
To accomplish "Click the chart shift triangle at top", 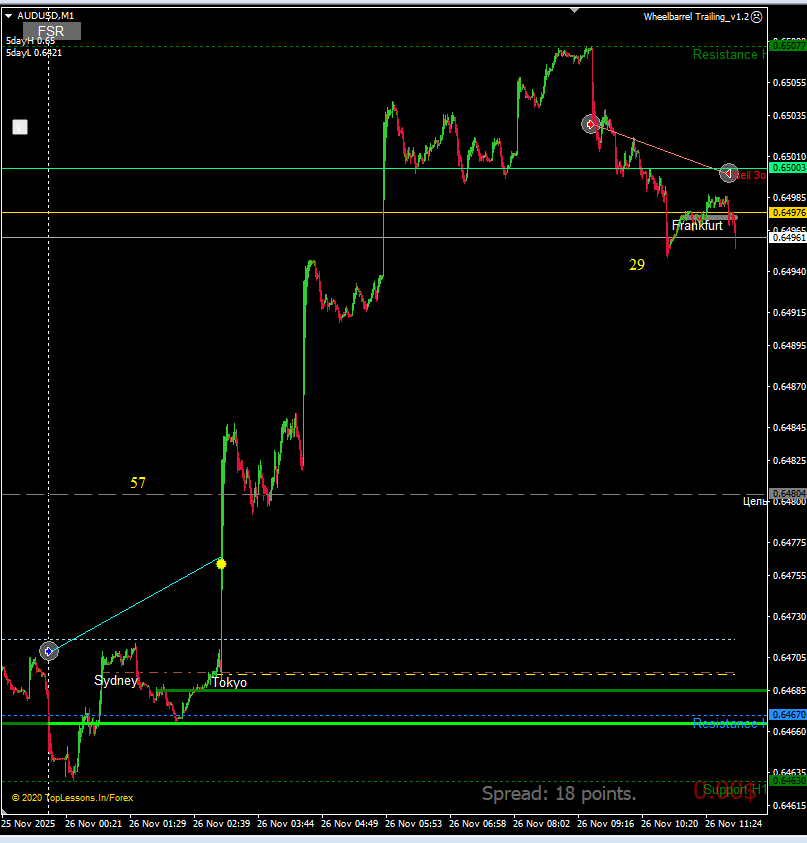I will (x=575, y=10).
